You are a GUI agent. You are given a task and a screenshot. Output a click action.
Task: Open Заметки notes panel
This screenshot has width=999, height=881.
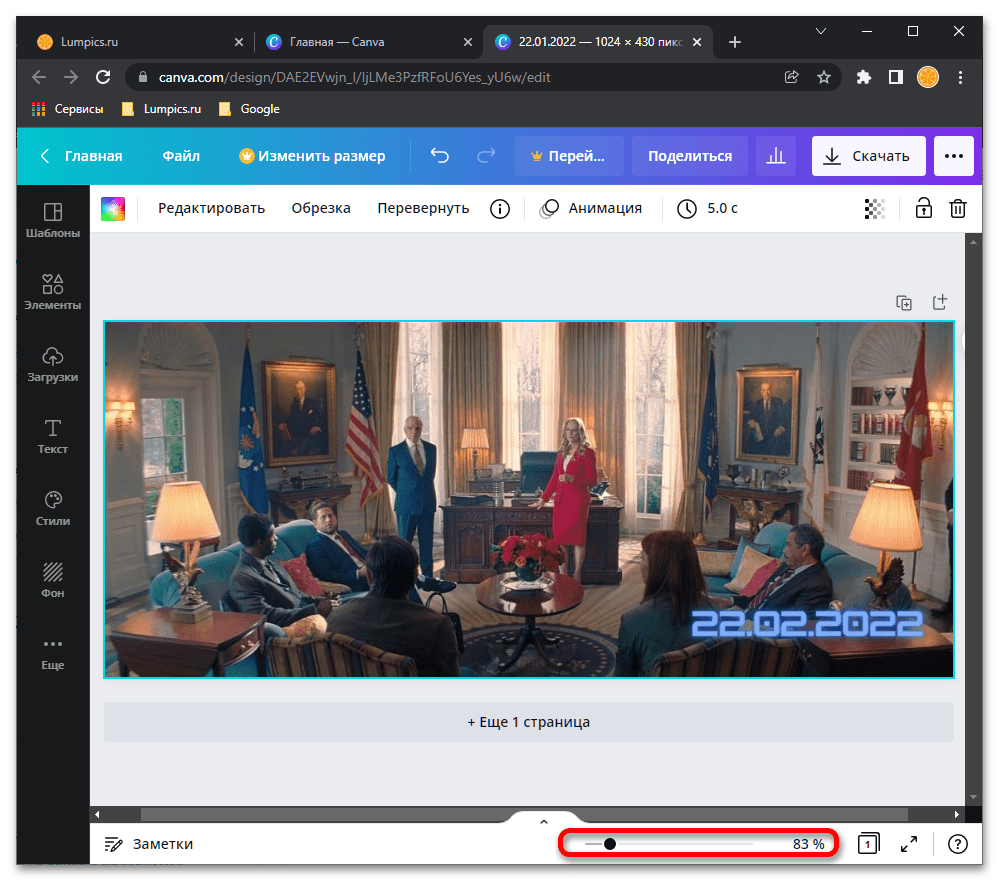pyautogui.click(x=148, y=843)
